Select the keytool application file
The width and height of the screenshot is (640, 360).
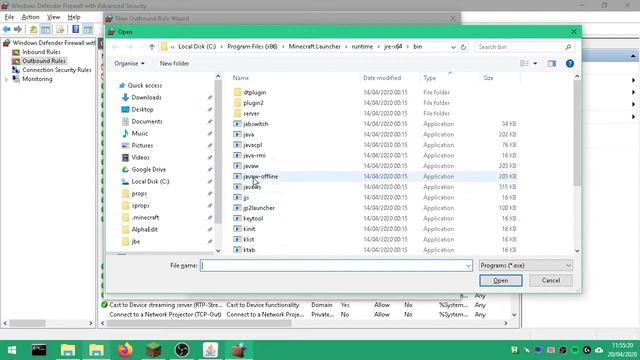coord(253,218)
